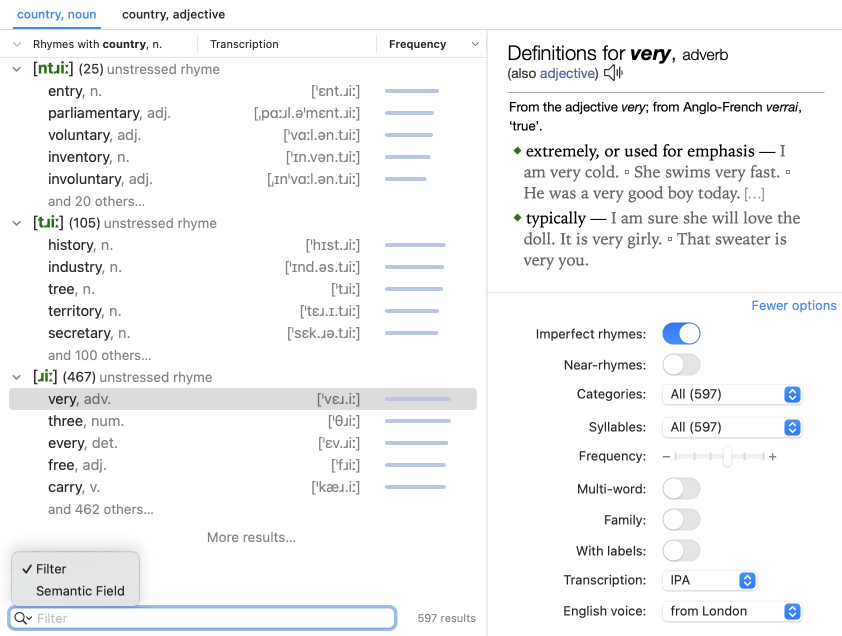This screenshot has height=636, width=842.
Task: Enable the With labels switch
Action: (681, 551)
